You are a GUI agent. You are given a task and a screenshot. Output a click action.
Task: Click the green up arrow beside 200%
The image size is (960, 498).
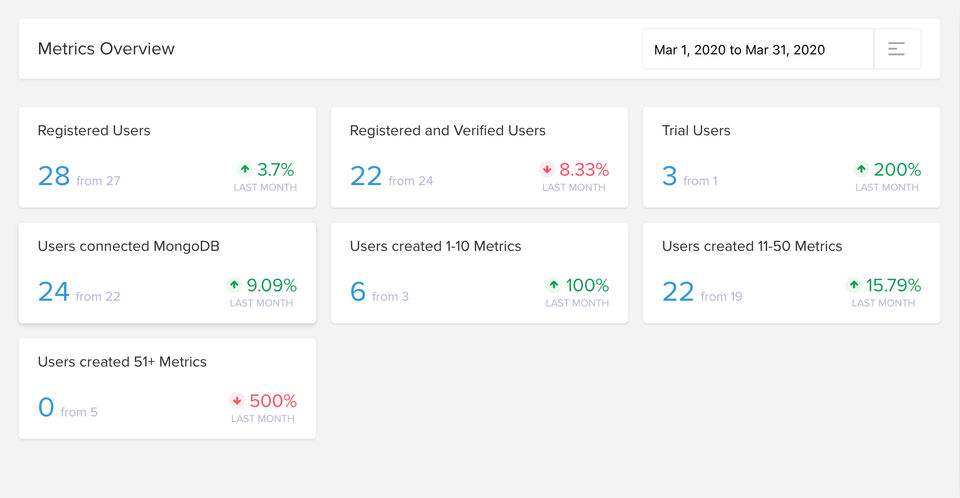click(x=861, y=168)
